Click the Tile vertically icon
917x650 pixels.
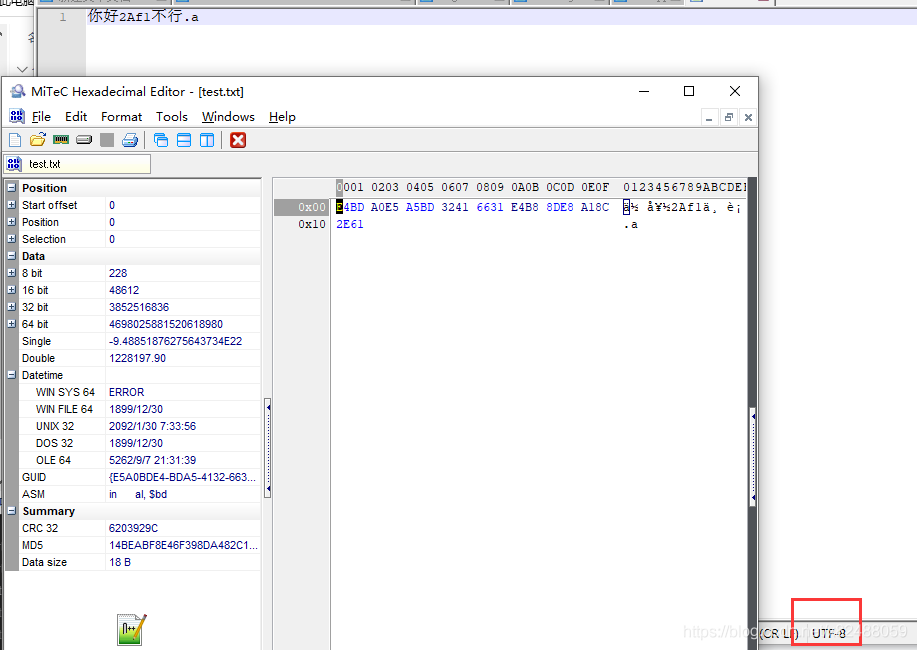(207, 140)
